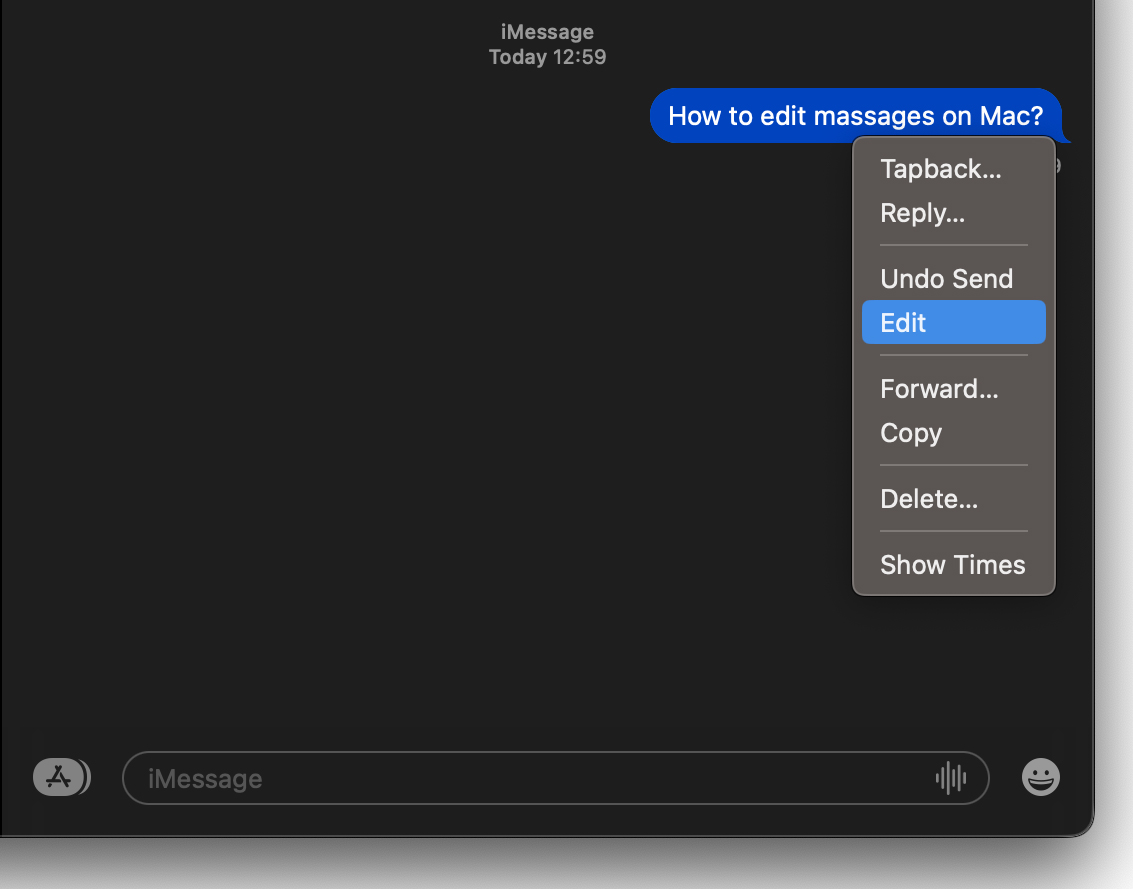Open the Apps (App Store) button
This screenshot has height=889, width=1133.
pos(61,777)
